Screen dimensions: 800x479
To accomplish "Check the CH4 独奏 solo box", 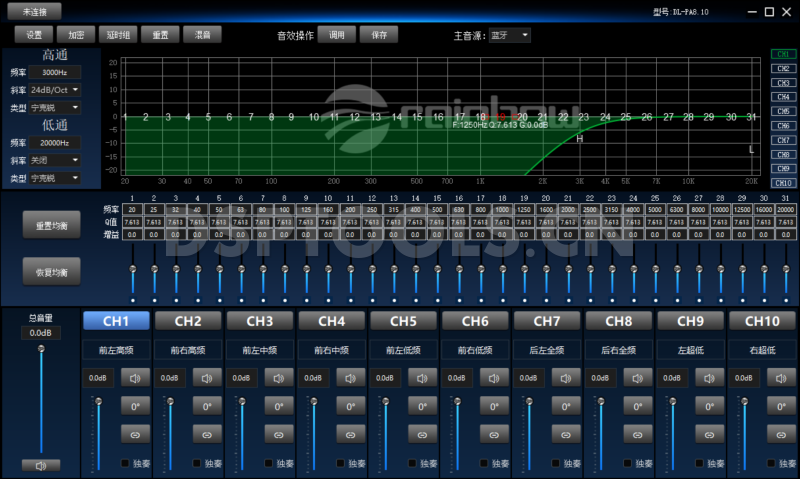I will (x=340, y=464).
